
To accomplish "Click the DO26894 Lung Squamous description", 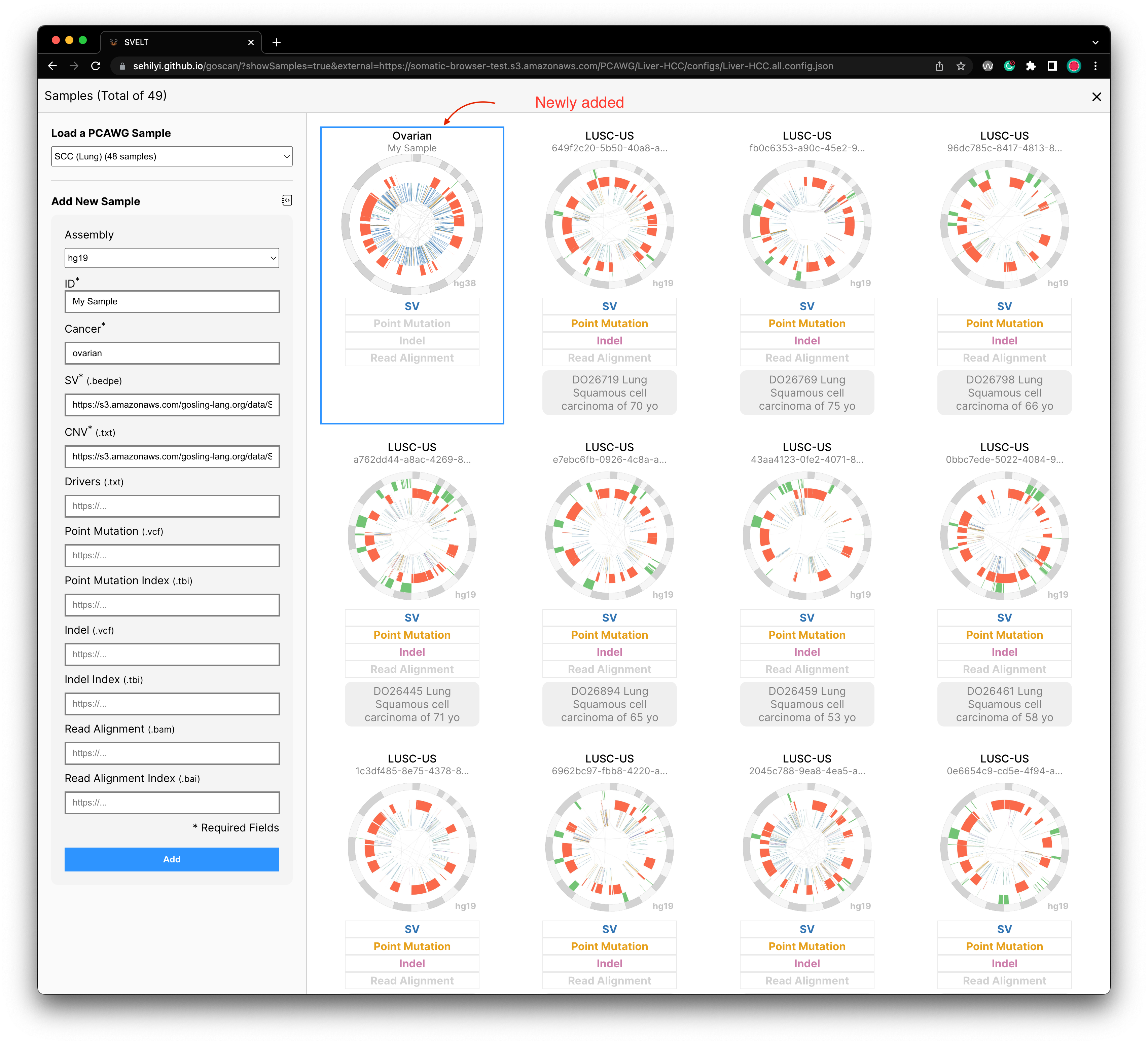I will tap(609, 704).
